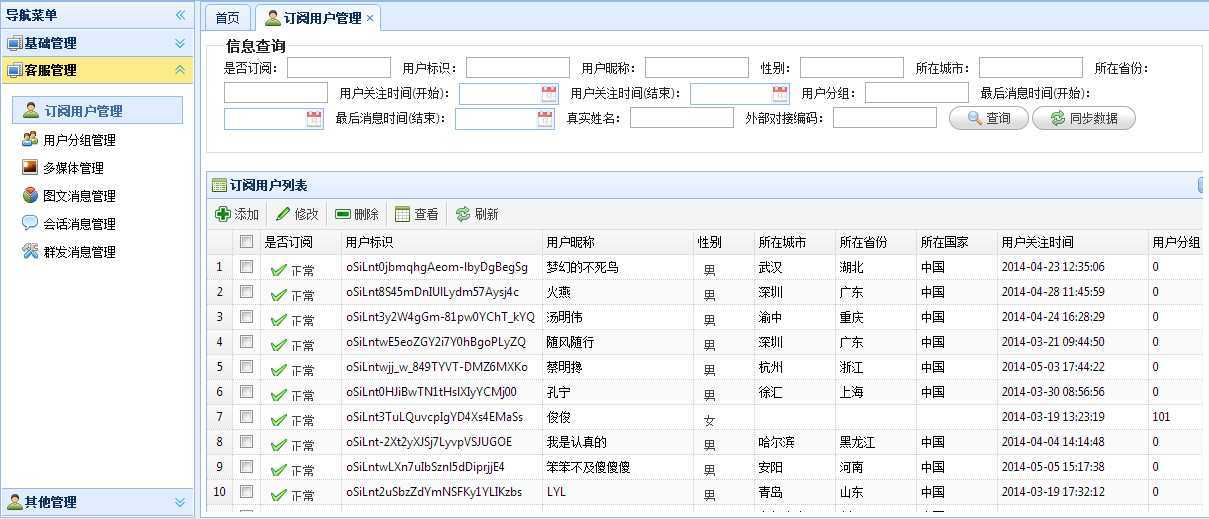
Task: Click the 黑龙江 province cell
Action: (857, 442)
